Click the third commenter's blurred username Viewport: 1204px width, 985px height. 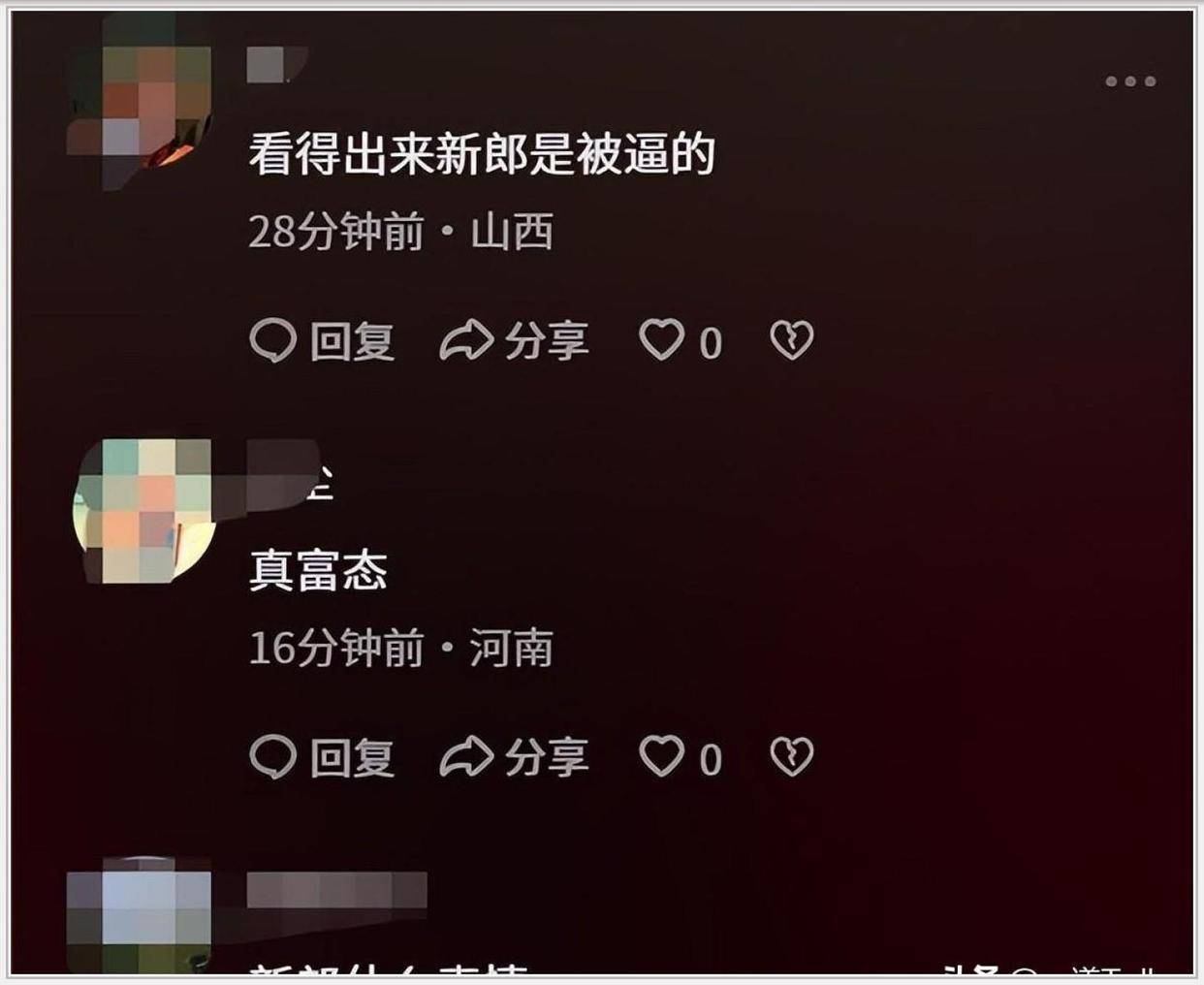point(336,889)
